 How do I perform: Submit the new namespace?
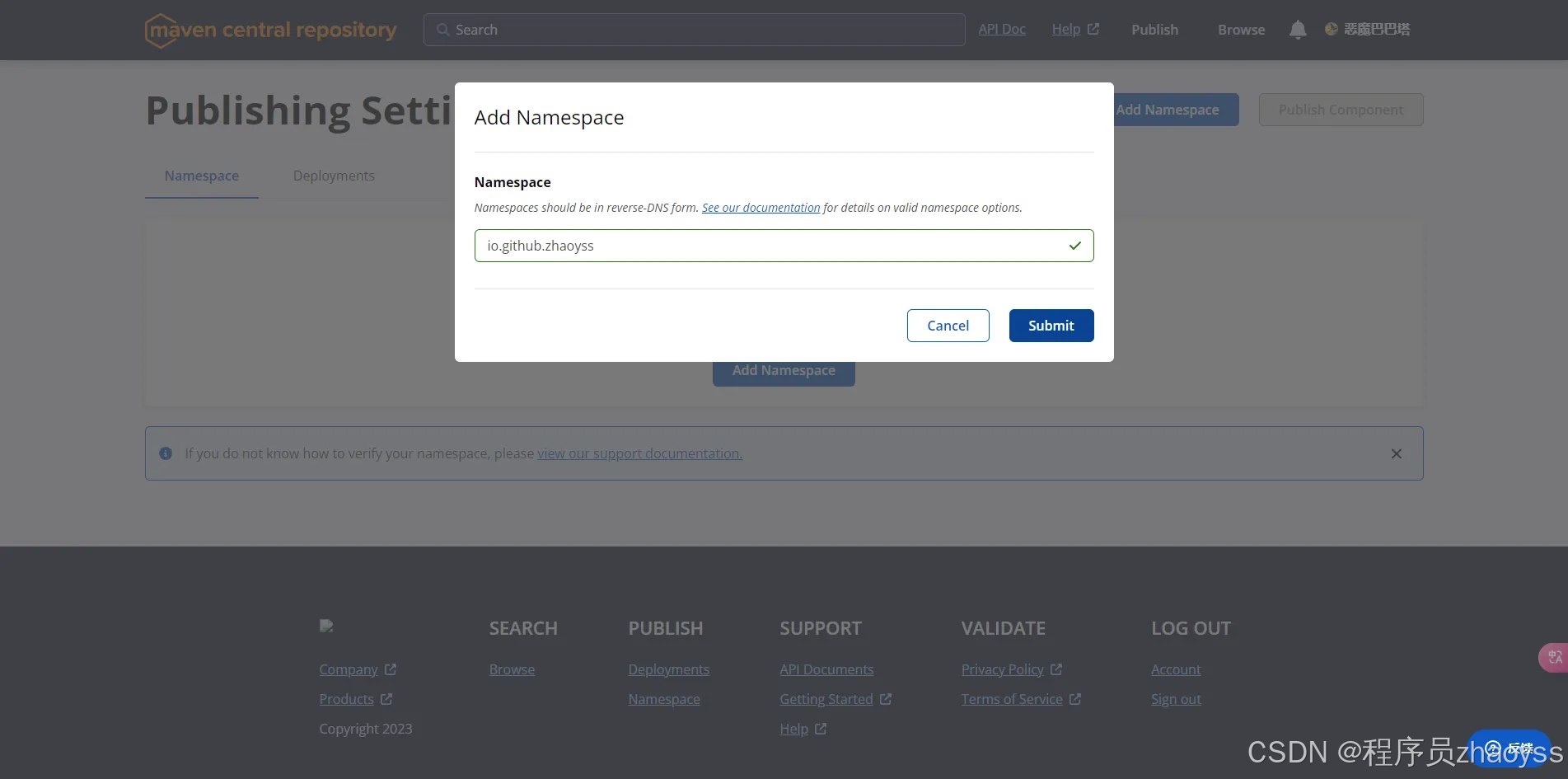click(1051, 326)
